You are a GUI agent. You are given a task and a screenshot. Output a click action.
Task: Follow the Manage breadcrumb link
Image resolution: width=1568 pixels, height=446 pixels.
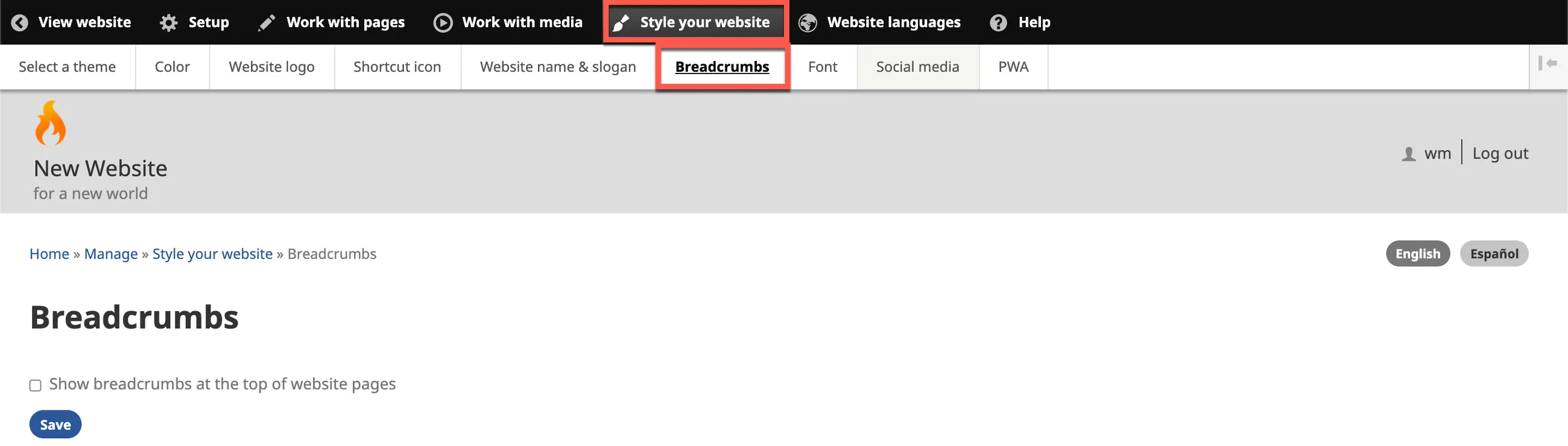tap(111, 254)
